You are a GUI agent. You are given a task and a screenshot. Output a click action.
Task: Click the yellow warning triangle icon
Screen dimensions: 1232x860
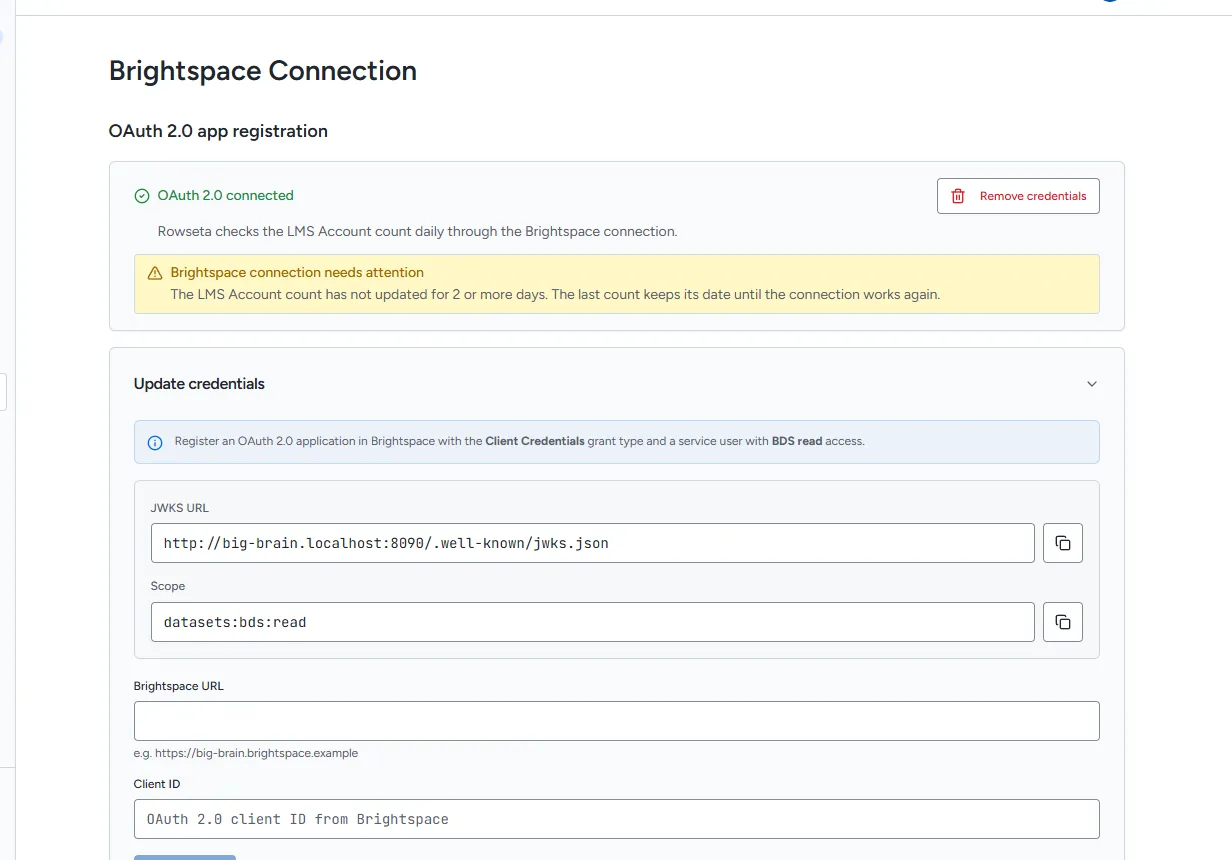155,273
